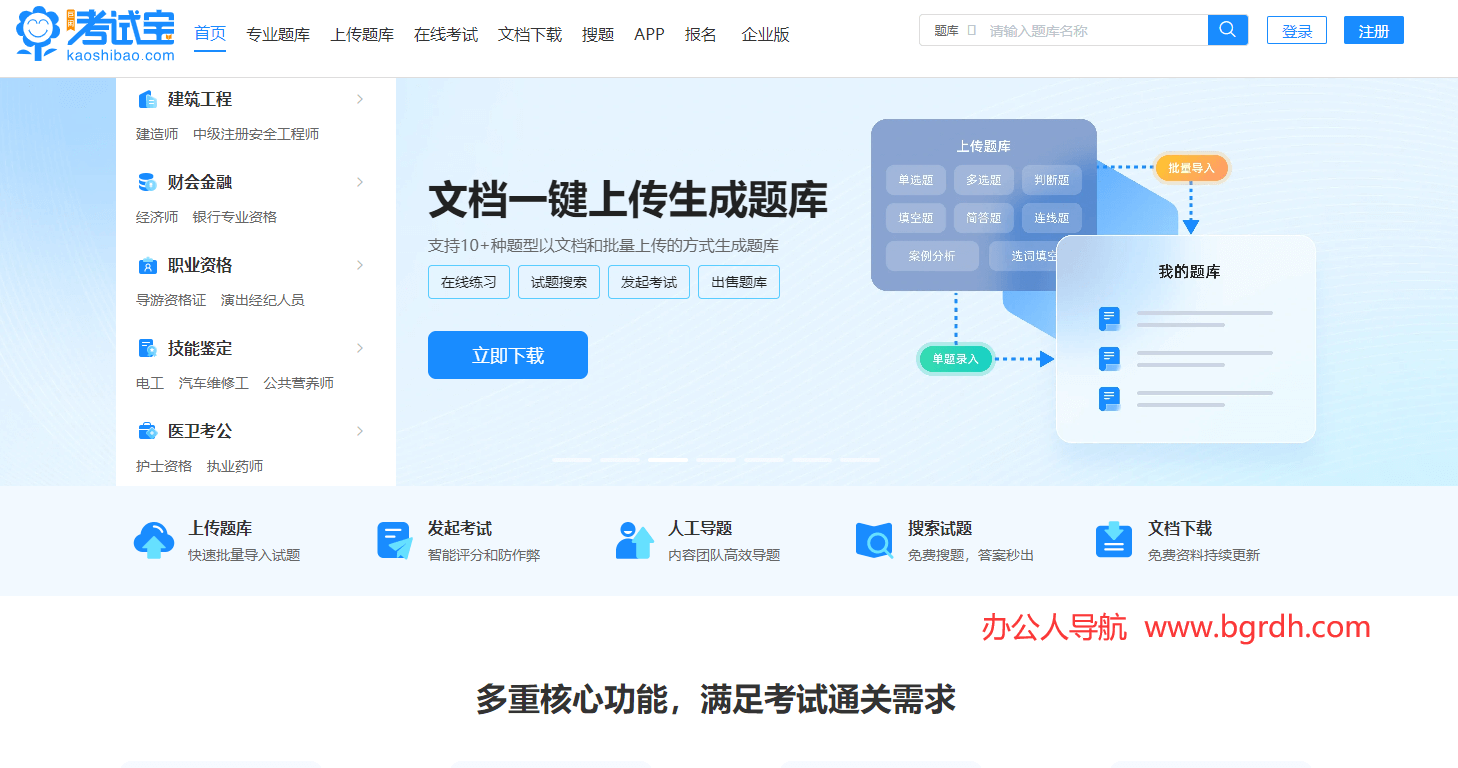Expand the 医卫考公 category chevron
Viewport: 1458px width, 768px height.
(x=360, y=430)
